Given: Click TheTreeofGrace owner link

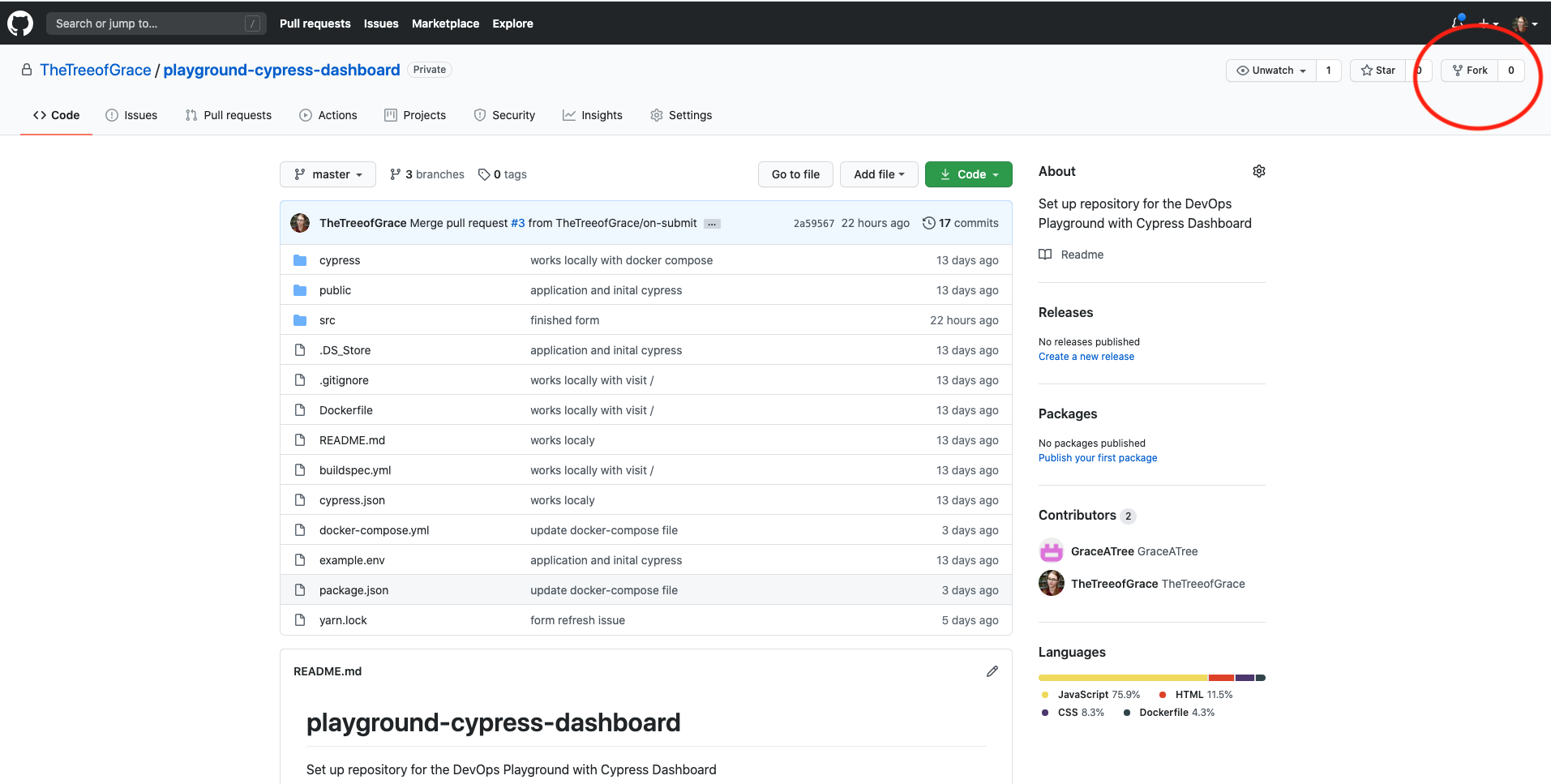Looking at the screenshot, I should (96, 70).
